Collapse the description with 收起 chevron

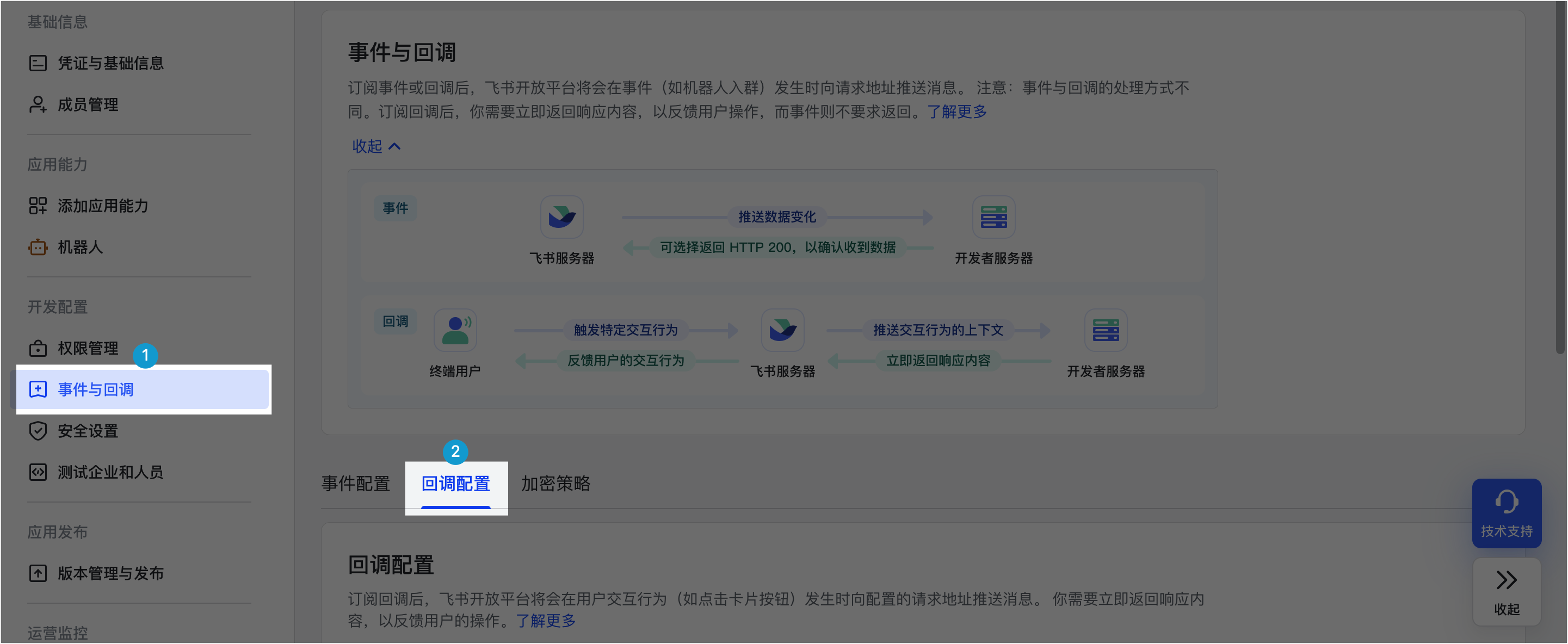click(376, 147)
